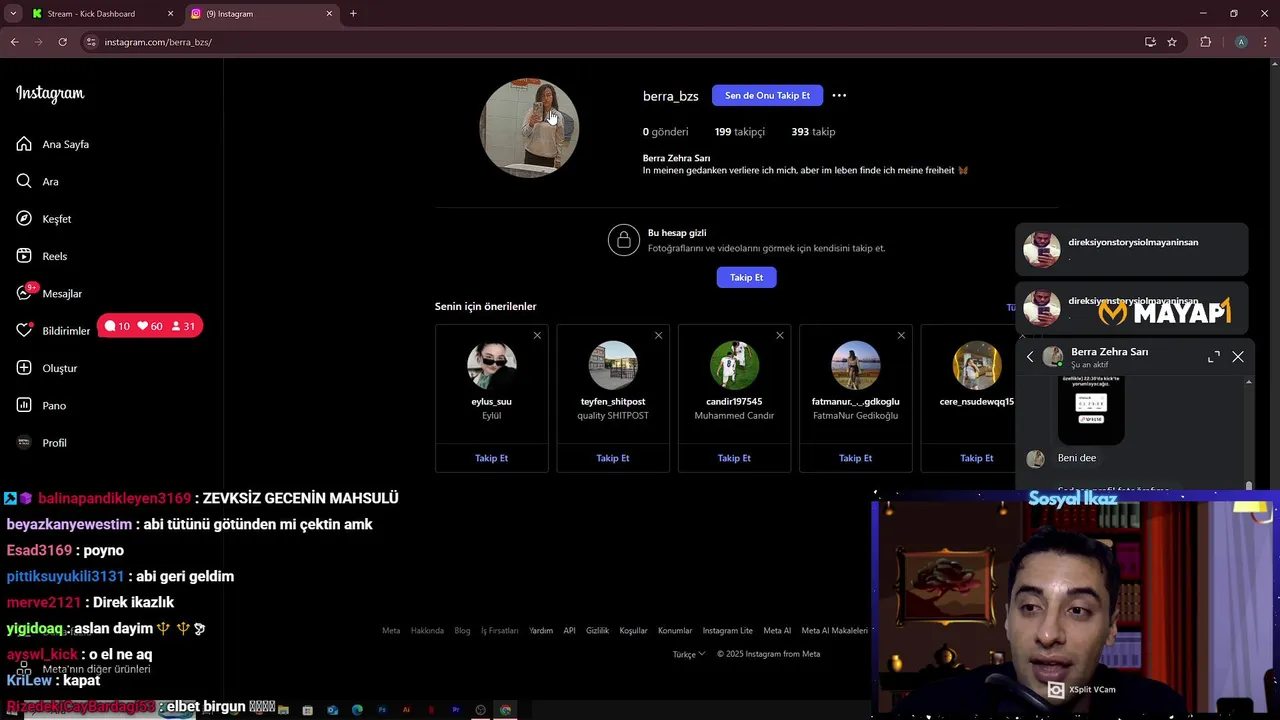Open Konumlar footer link
The image size is (1280, 720).
pos(675,631)
